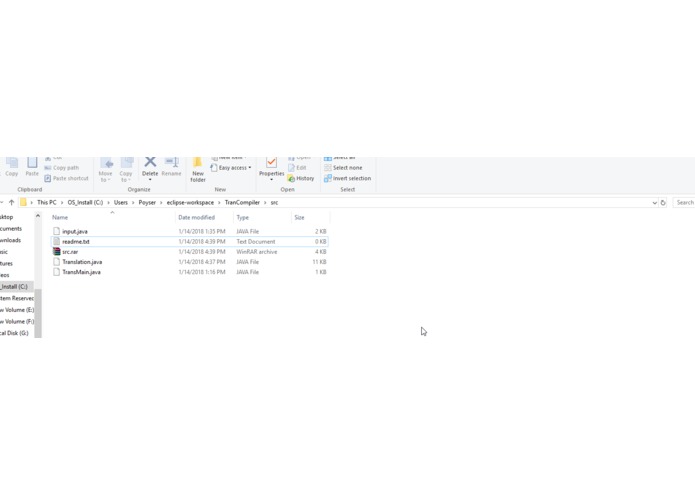Click the Search input box
The height and width of the screenshot is (494, 695).
pyautogui.click(x=684, y=202)
